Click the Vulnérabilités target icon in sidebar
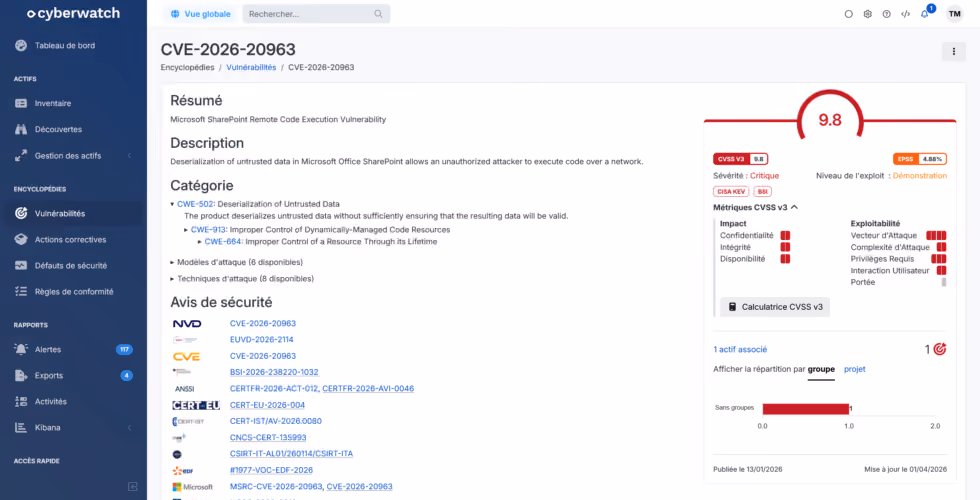 pyautogui.click(x=21, y=213)
